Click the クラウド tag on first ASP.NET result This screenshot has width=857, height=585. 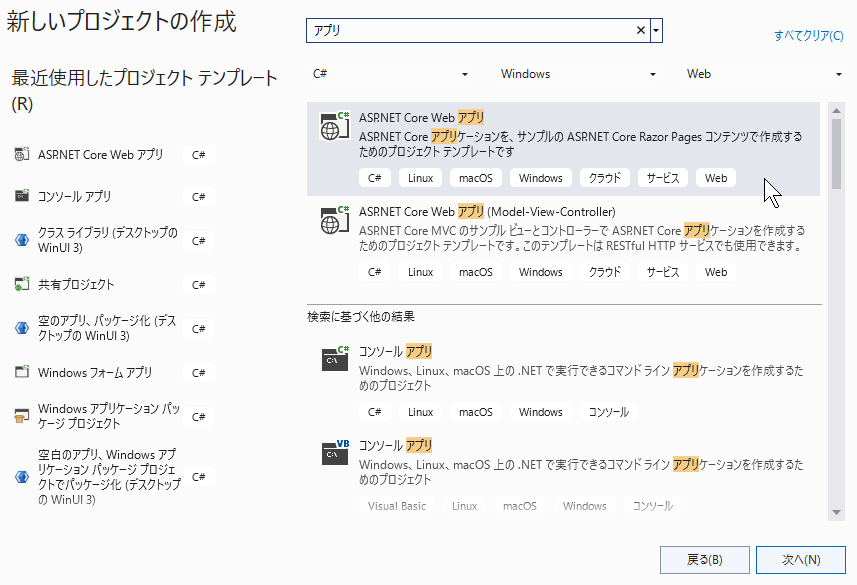click(x=604, y=178)
